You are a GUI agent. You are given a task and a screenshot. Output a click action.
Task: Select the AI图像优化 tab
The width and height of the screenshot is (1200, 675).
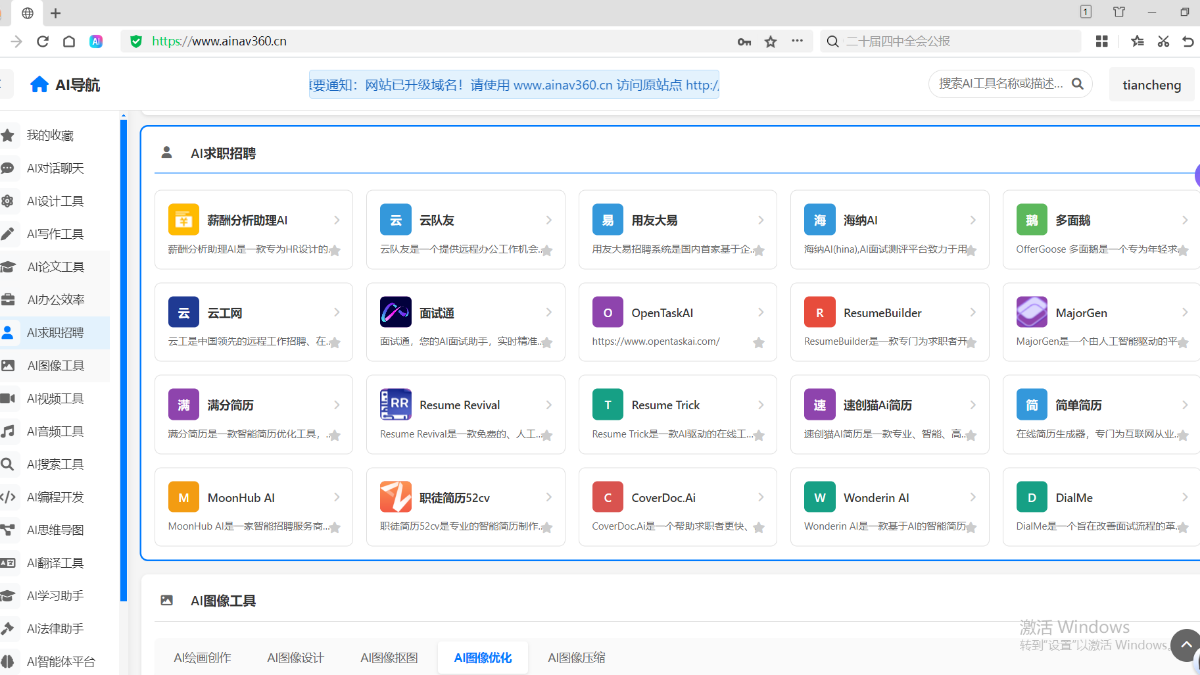pyautogui.click(x=482, y=657)
